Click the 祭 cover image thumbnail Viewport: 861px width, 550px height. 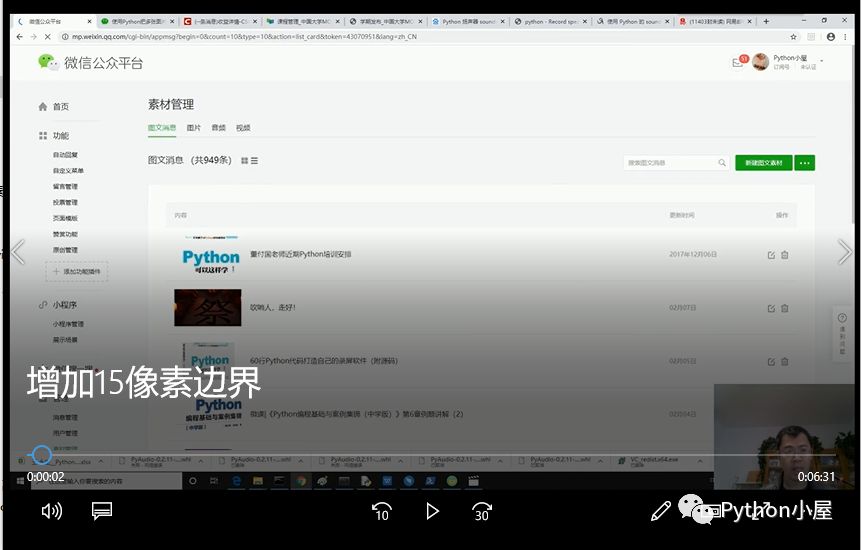208,307
